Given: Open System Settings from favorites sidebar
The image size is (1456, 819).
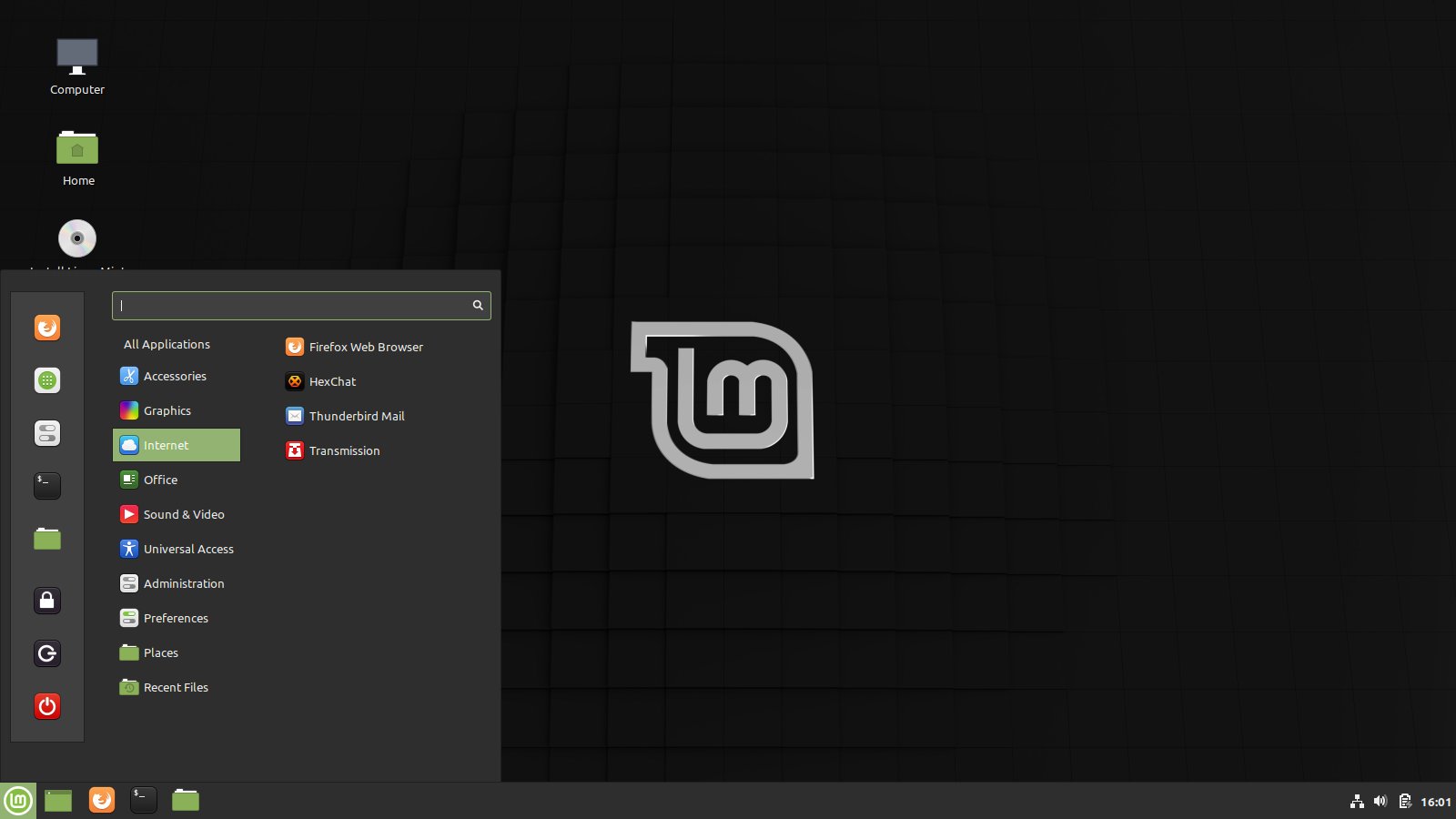Looking at the screenshot, I should click(47, 433).
